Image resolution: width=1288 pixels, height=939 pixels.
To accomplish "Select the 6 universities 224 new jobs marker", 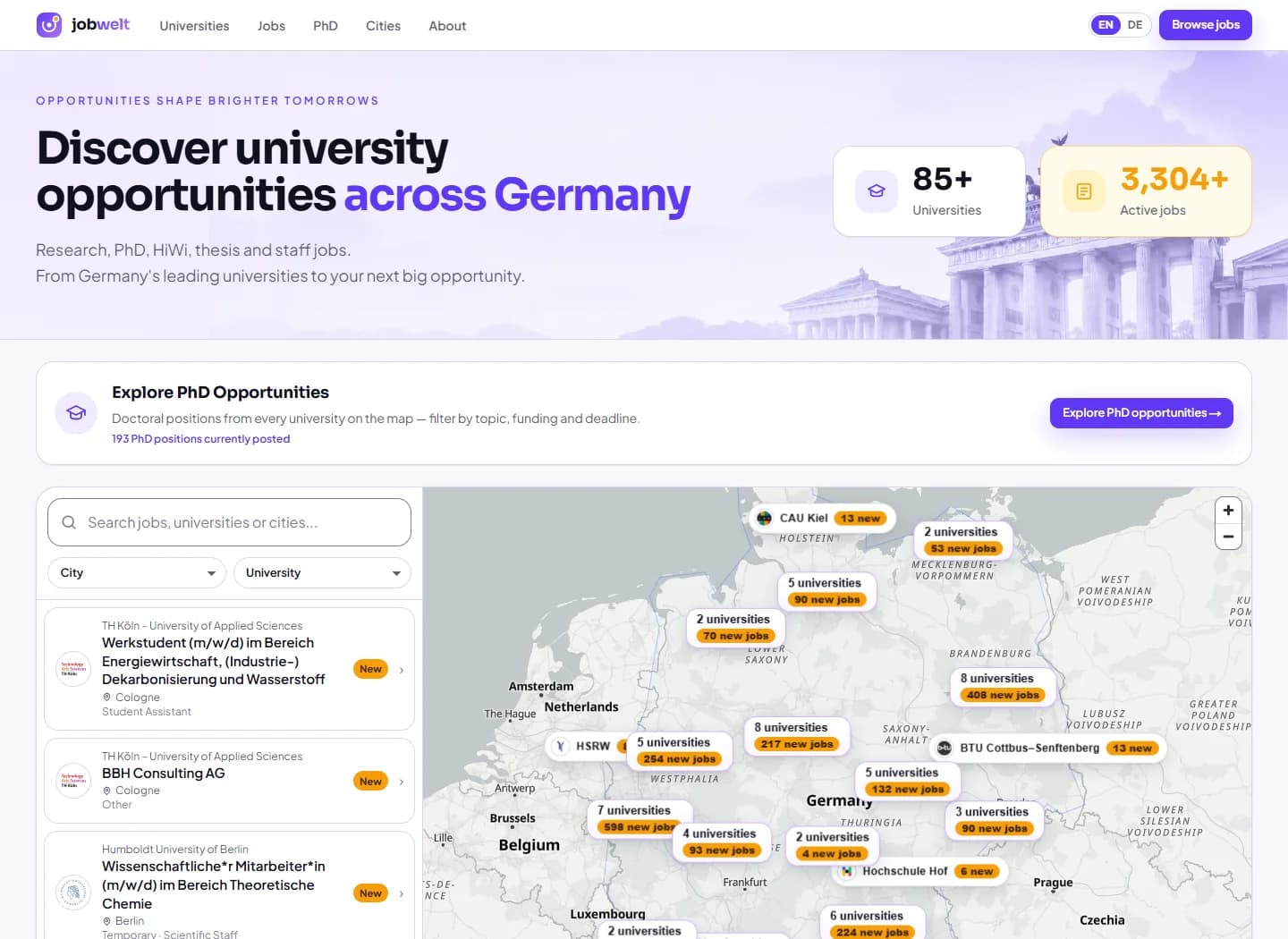I will pos(872,923).
